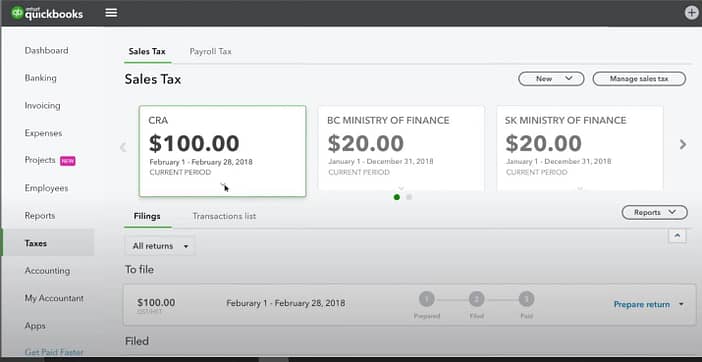The image size is (702, 362).
Task: Click the $100.00 amount in To file row
Action: coord(156,303)
